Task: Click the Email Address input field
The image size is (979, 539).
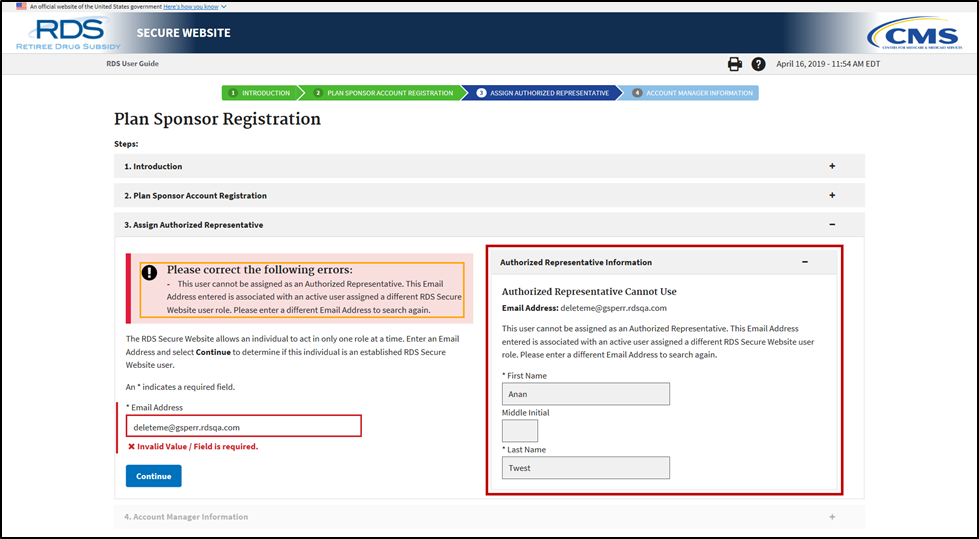Action: click(243, 427)
